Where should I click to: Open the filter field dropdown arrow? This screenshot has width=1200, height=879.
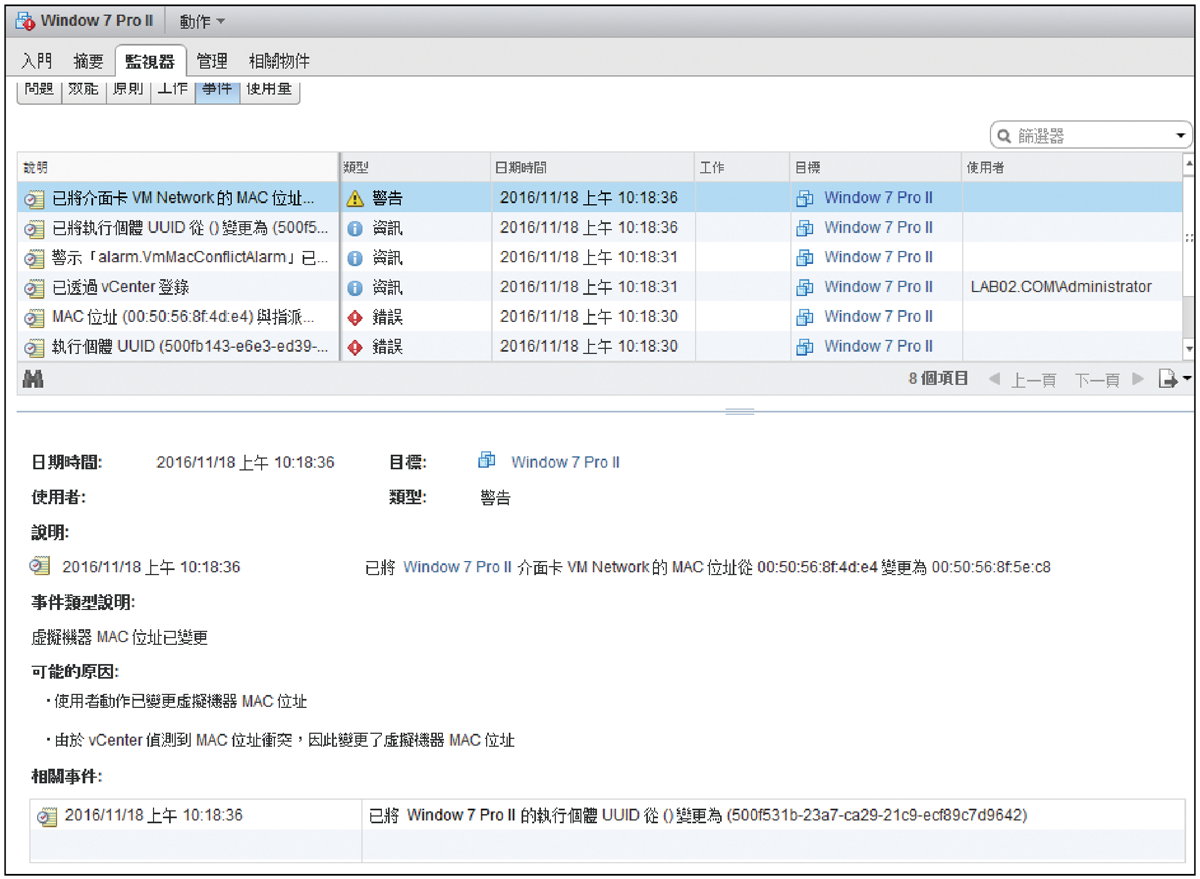1182,137
